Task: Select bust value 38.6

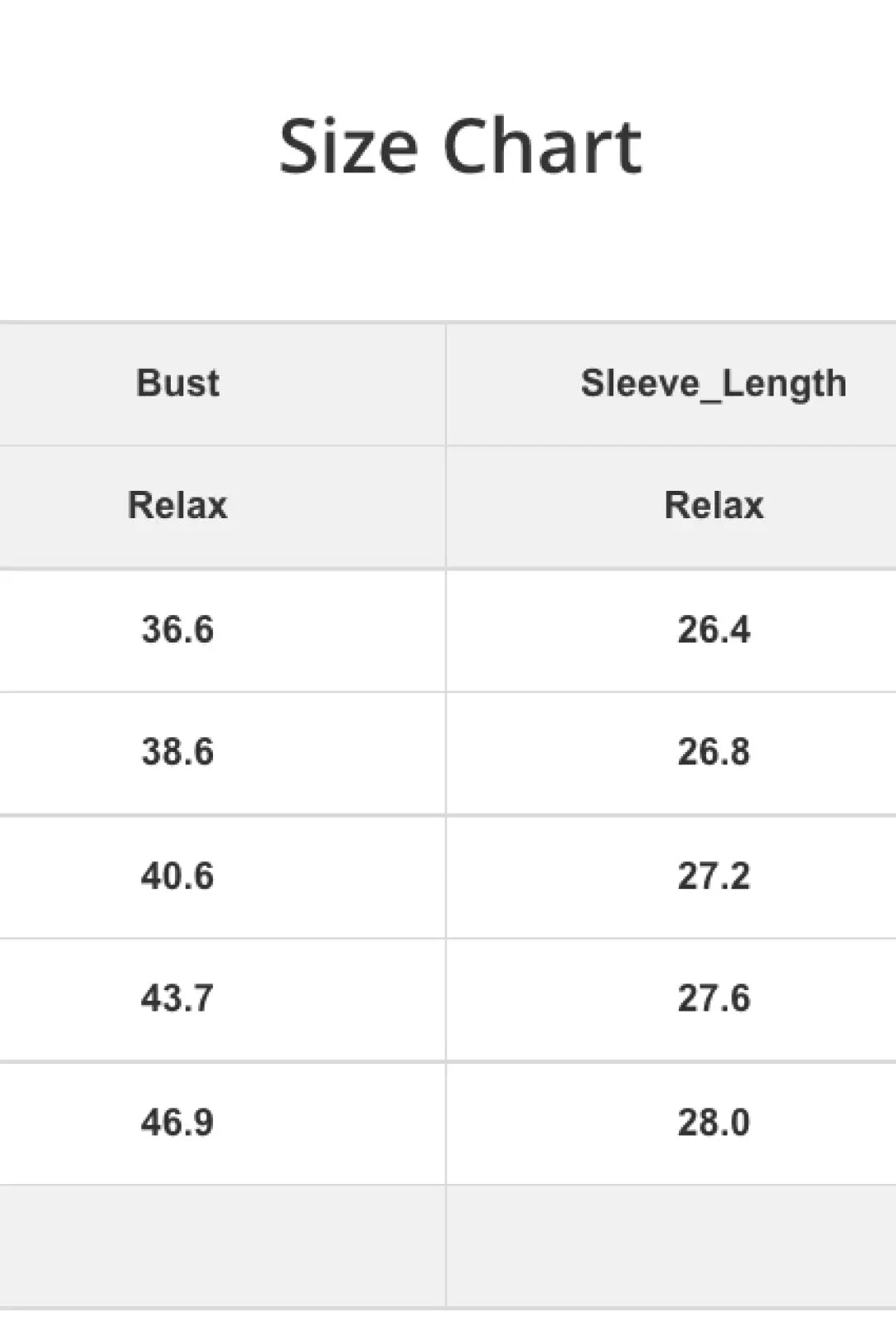Action: (x=177, y=752)
